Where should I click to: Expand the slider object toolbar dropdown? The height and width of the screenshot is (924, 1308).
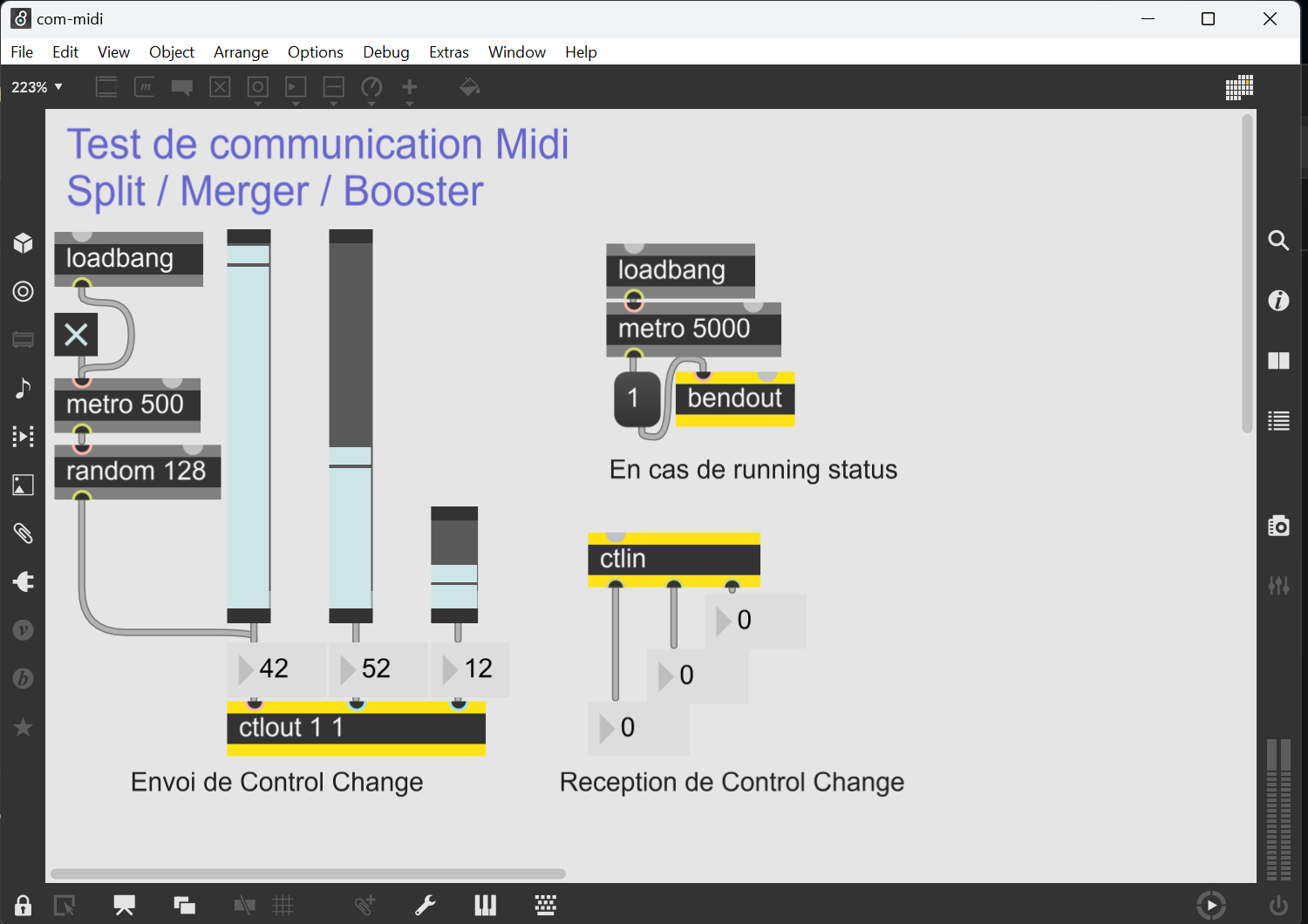334,91
